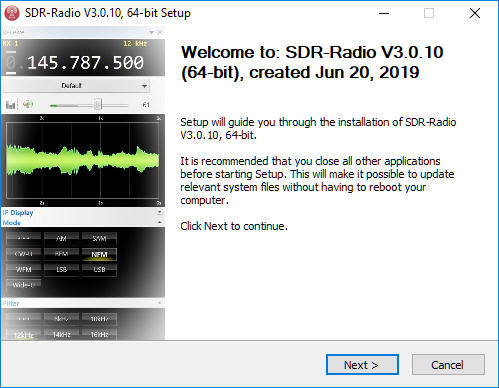
Task: Enable the USB mode button
Action: (99, 269)
